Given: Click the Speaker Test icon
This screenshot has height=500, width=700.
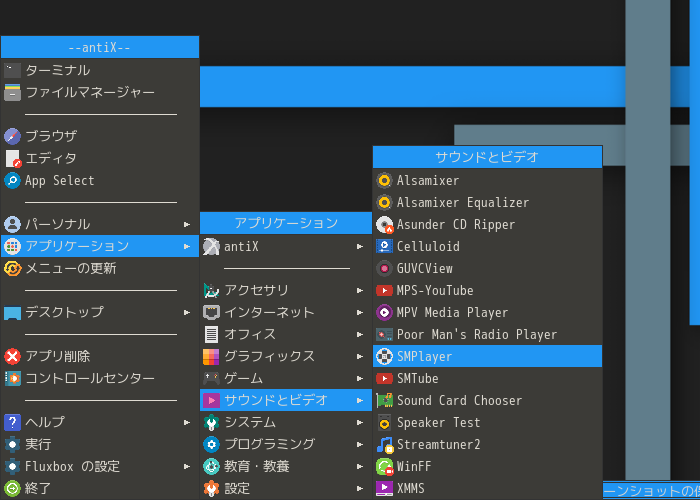Looking at the screenshot, I should point(384,422).
